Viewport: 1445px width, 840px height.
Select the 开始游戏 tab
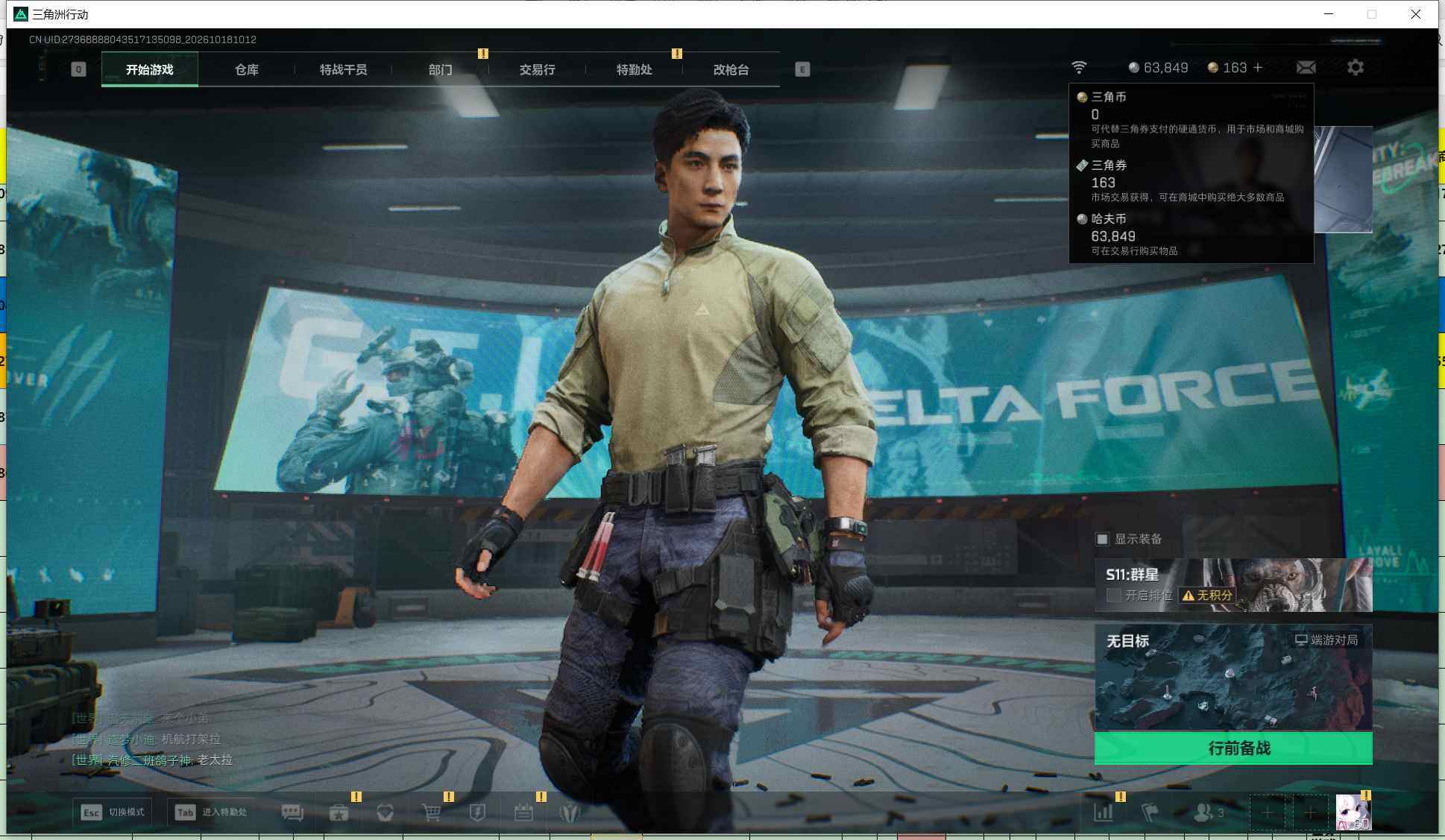tap(150, 69)
